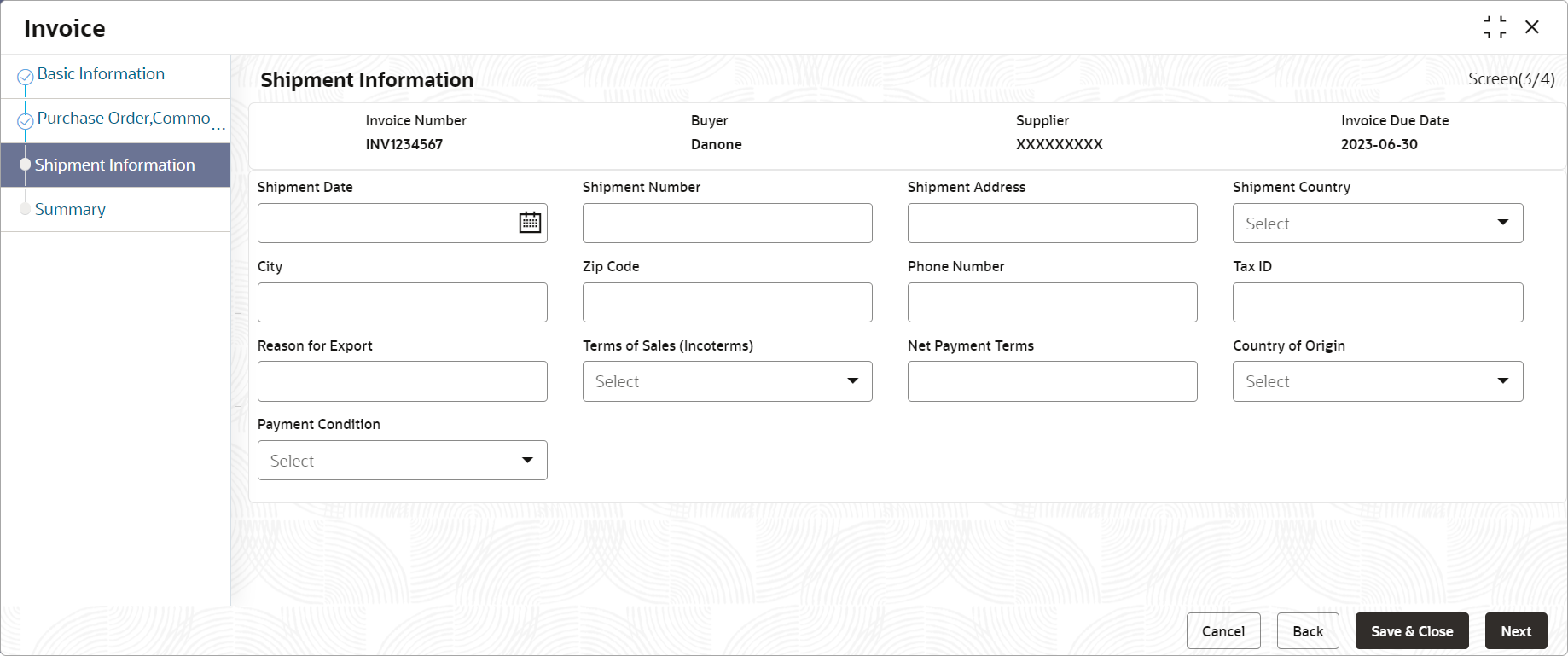This screenshot has height=656, width=1568.
Task: Expand Terms of Sales (Incoterms) dropdown
Action: click(727, 381)
